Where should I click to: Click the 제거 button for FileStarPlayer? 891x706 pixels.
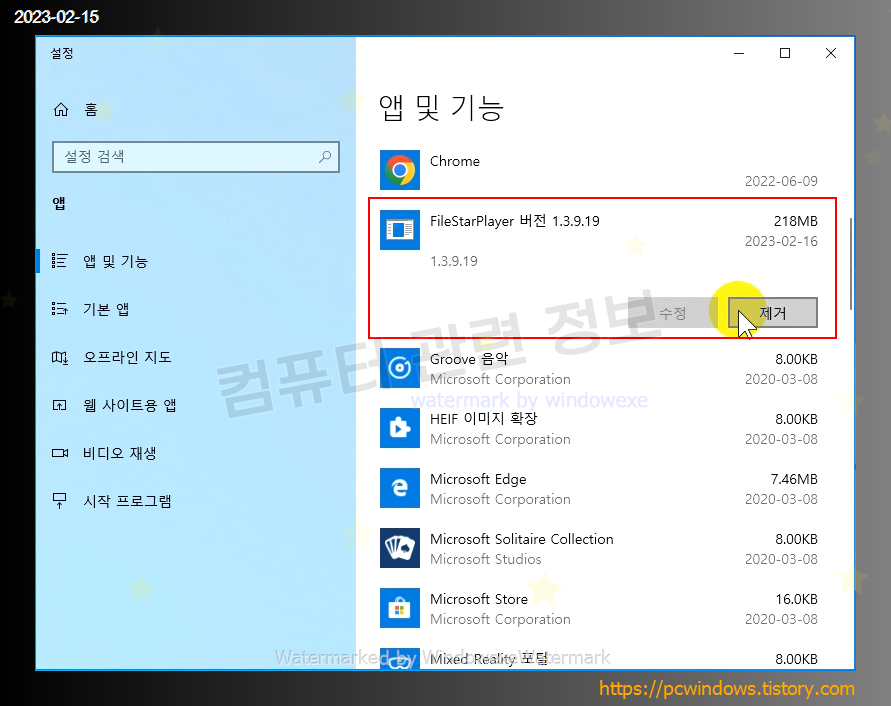point(773,313)
